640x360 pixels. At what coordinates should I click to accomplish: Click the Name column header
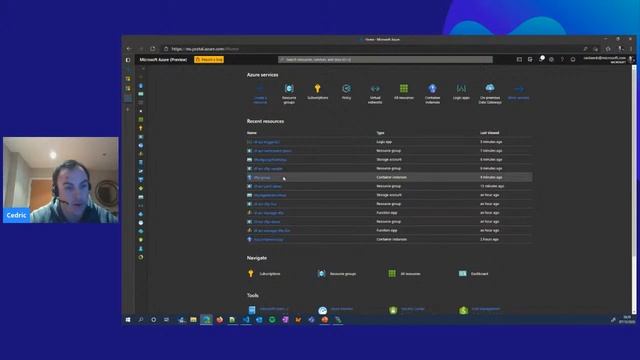(x=252, y=133)
